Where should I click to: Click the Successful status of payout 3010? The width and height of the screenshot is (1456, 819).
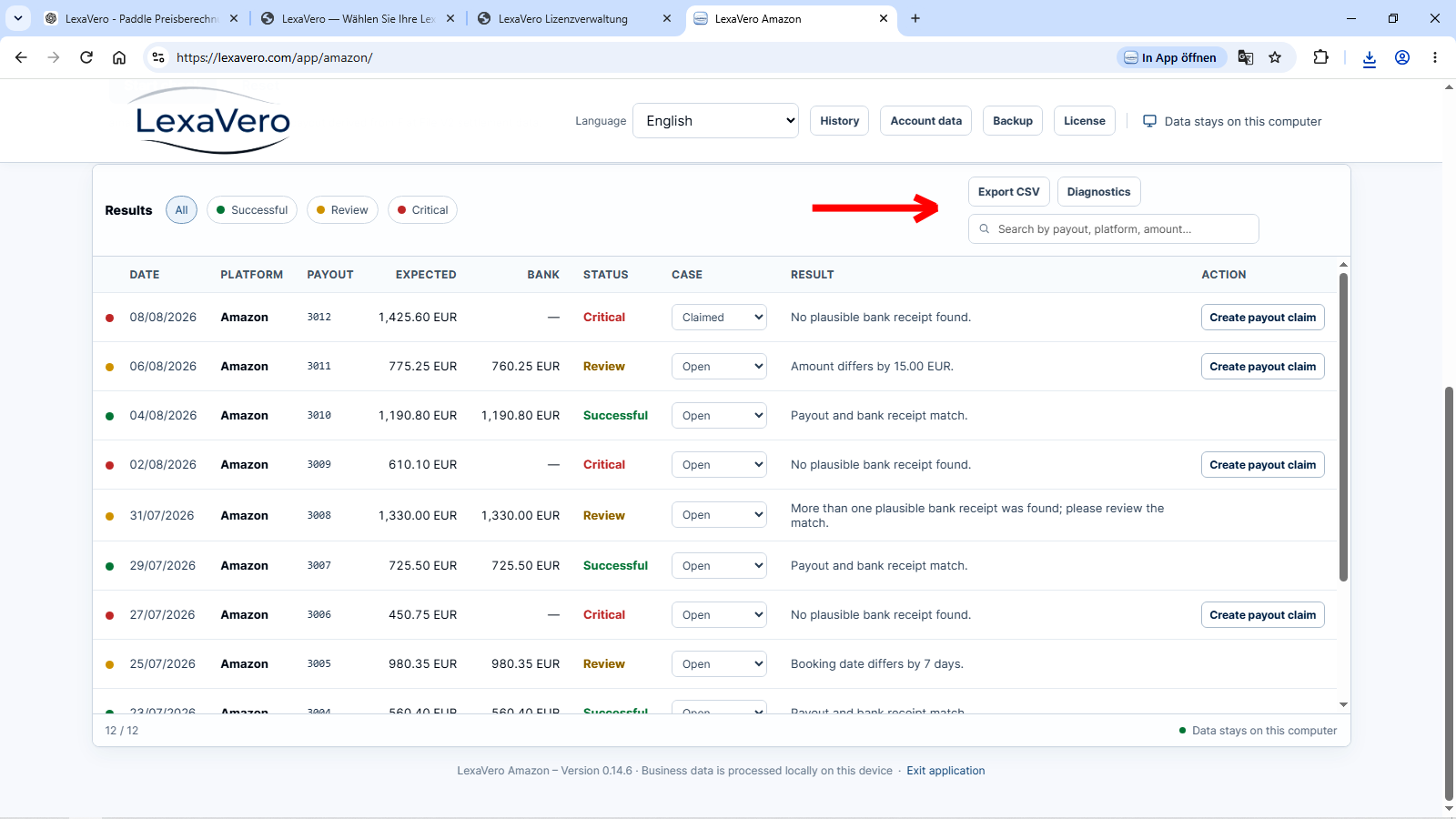pos(616,416)
